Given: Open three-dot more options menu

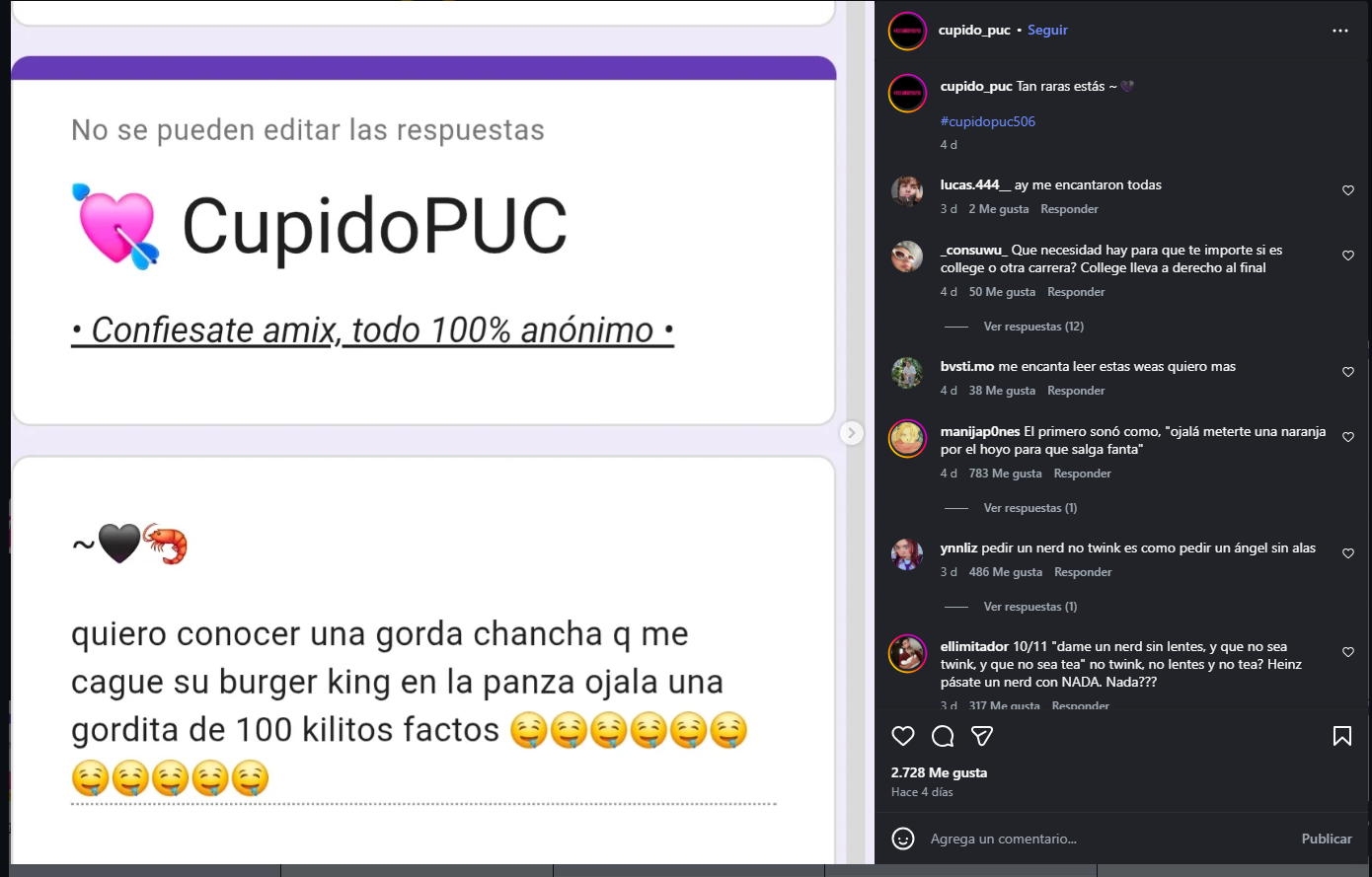Looking at the screenshot, I should 1340,31.
